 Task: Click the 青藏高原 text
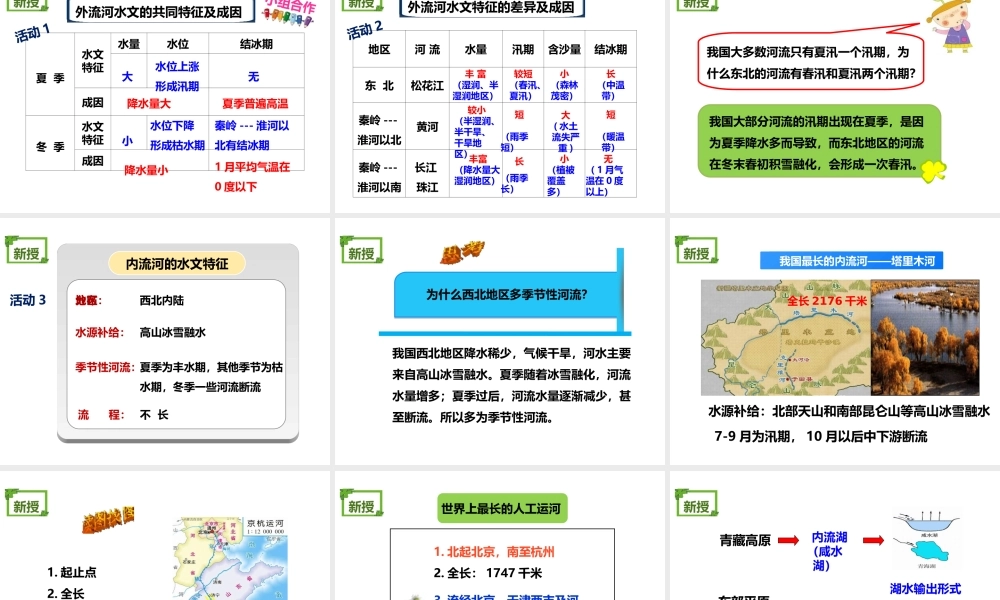(745, 541)
